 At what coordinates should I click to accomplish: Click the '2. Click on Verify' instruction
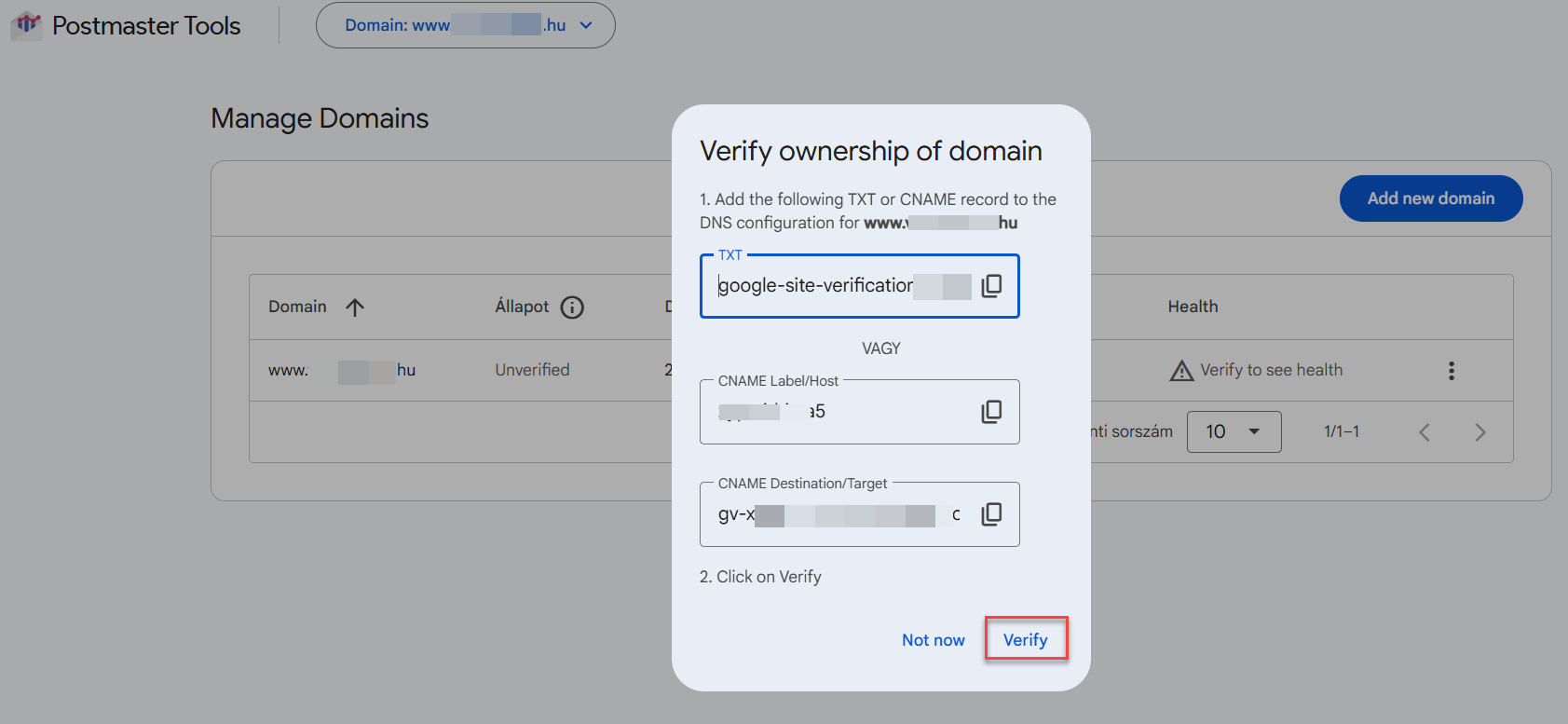tap(760, 577)
